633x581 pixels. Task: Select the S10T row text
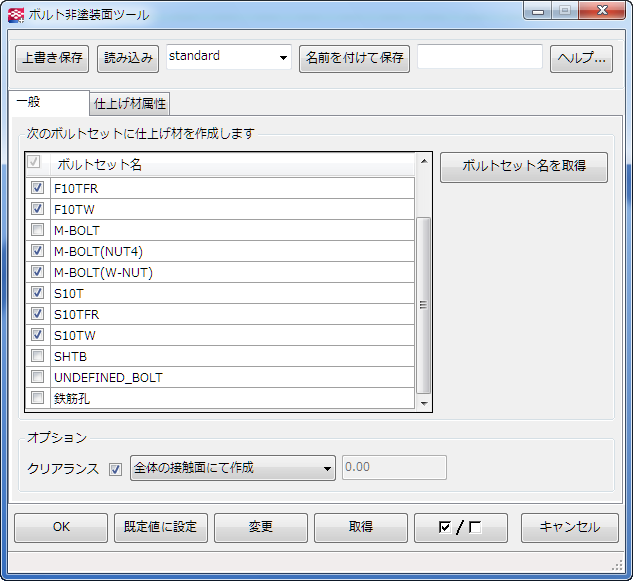pyautogui.click(x=69, y=293)
